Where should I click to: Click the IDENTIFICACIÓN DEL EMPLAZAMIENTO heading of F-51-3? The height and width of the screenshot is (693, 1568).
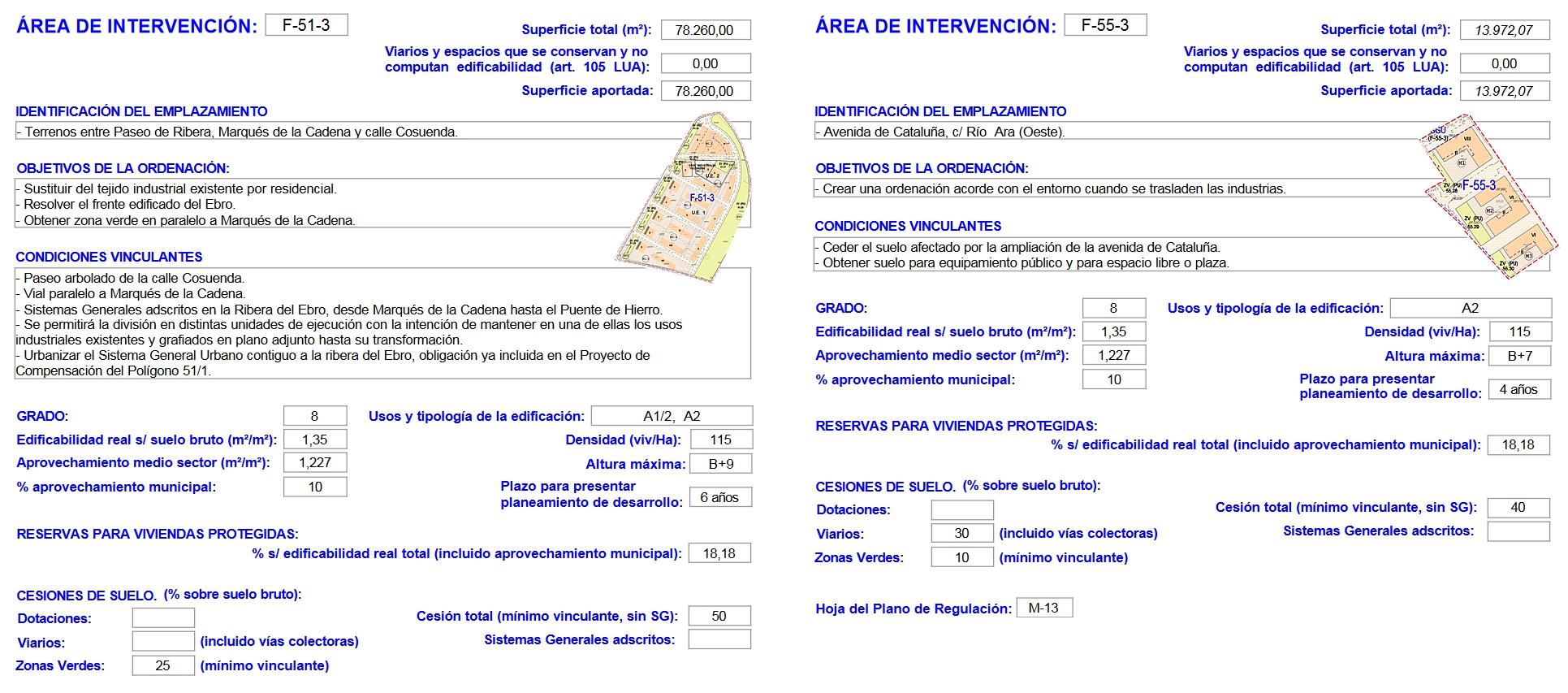tap(142, 111)
